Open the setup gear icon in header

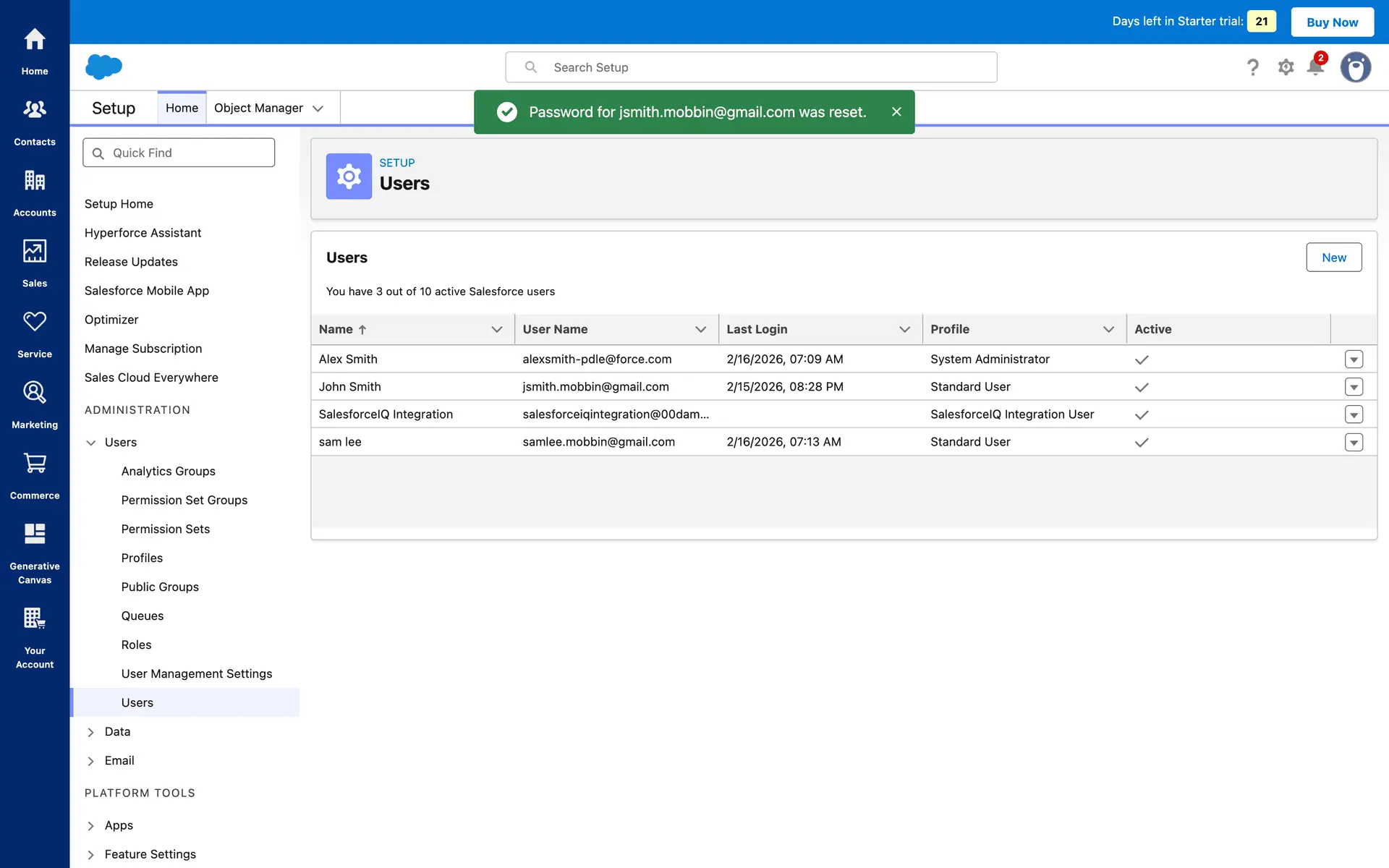tap(1286, 67)
